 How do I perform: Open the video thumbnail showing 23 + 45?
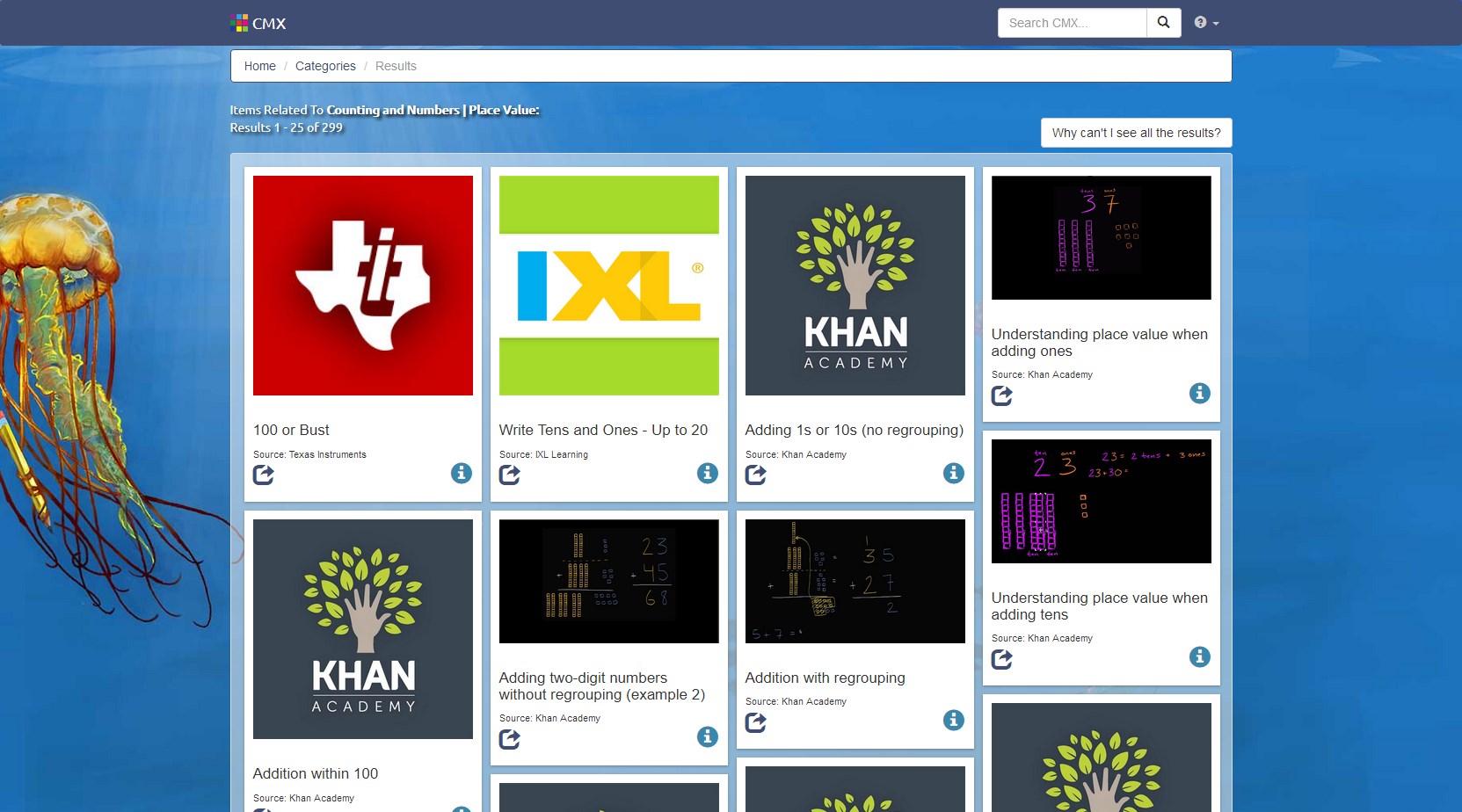(609, 581)
